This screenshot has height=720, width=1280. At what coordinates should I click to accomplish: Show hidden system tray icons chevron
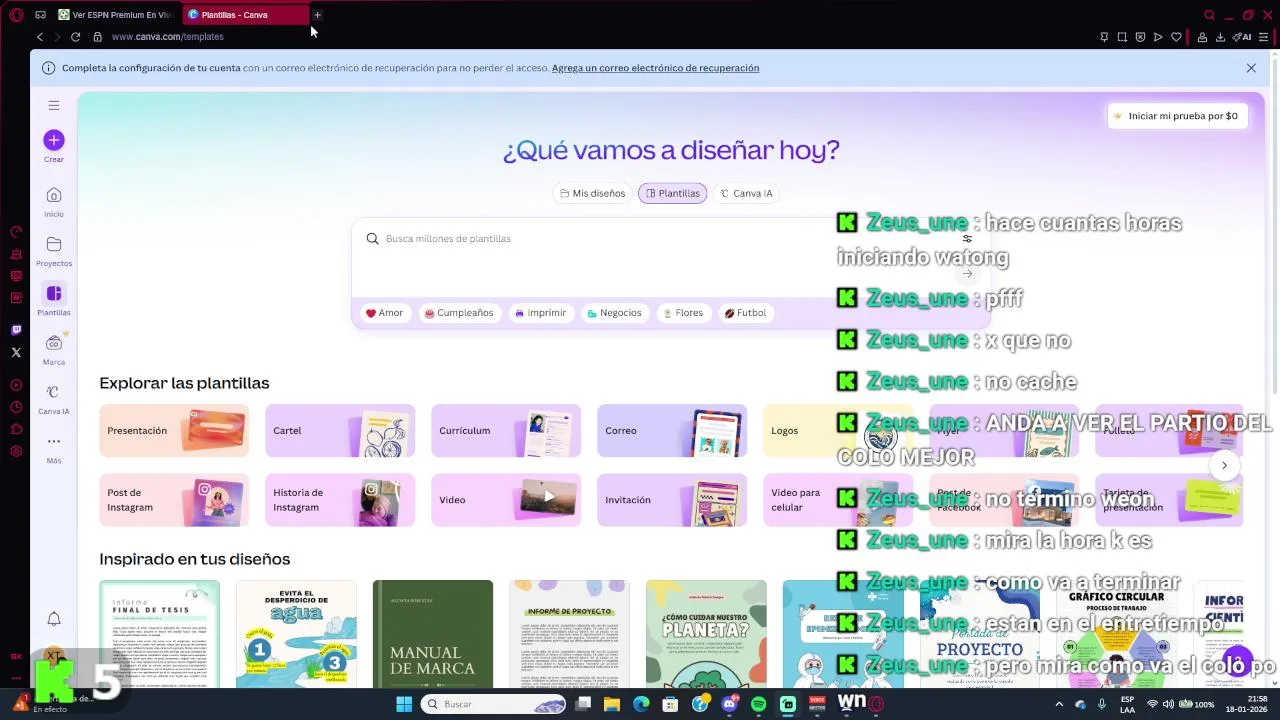(1059, 704)
